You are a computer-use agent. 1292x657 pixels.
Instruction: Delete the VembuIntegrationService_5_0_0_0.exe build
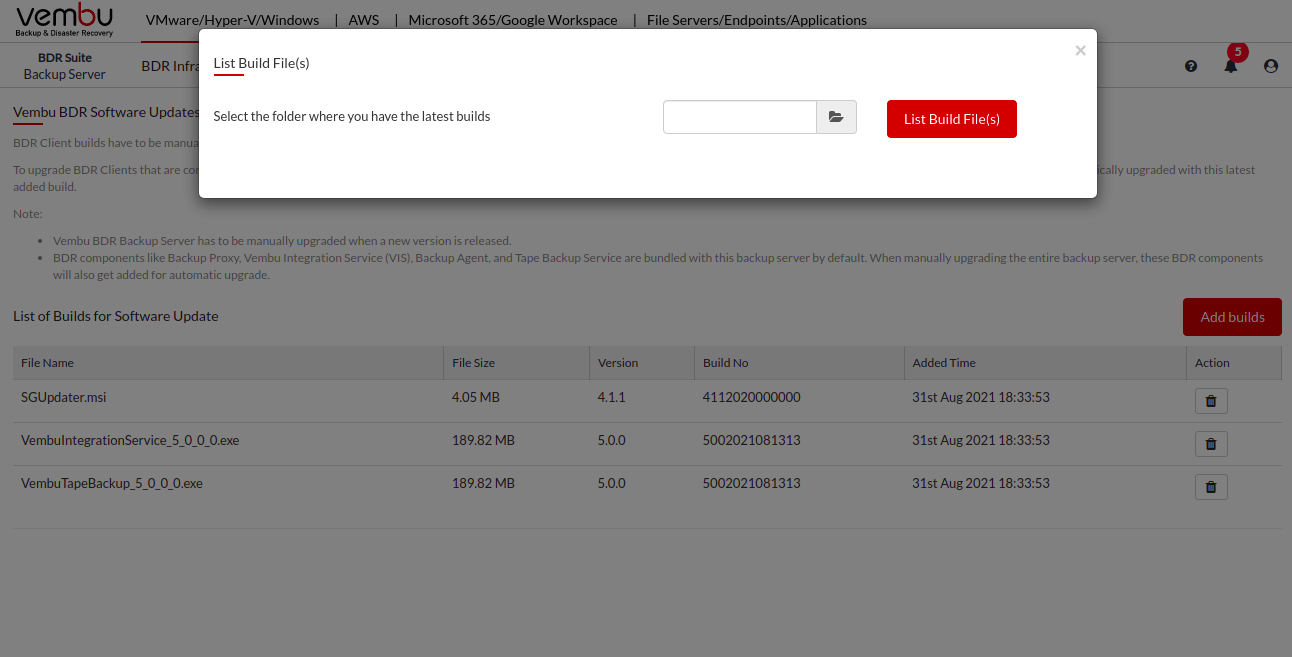(1211, 444)
